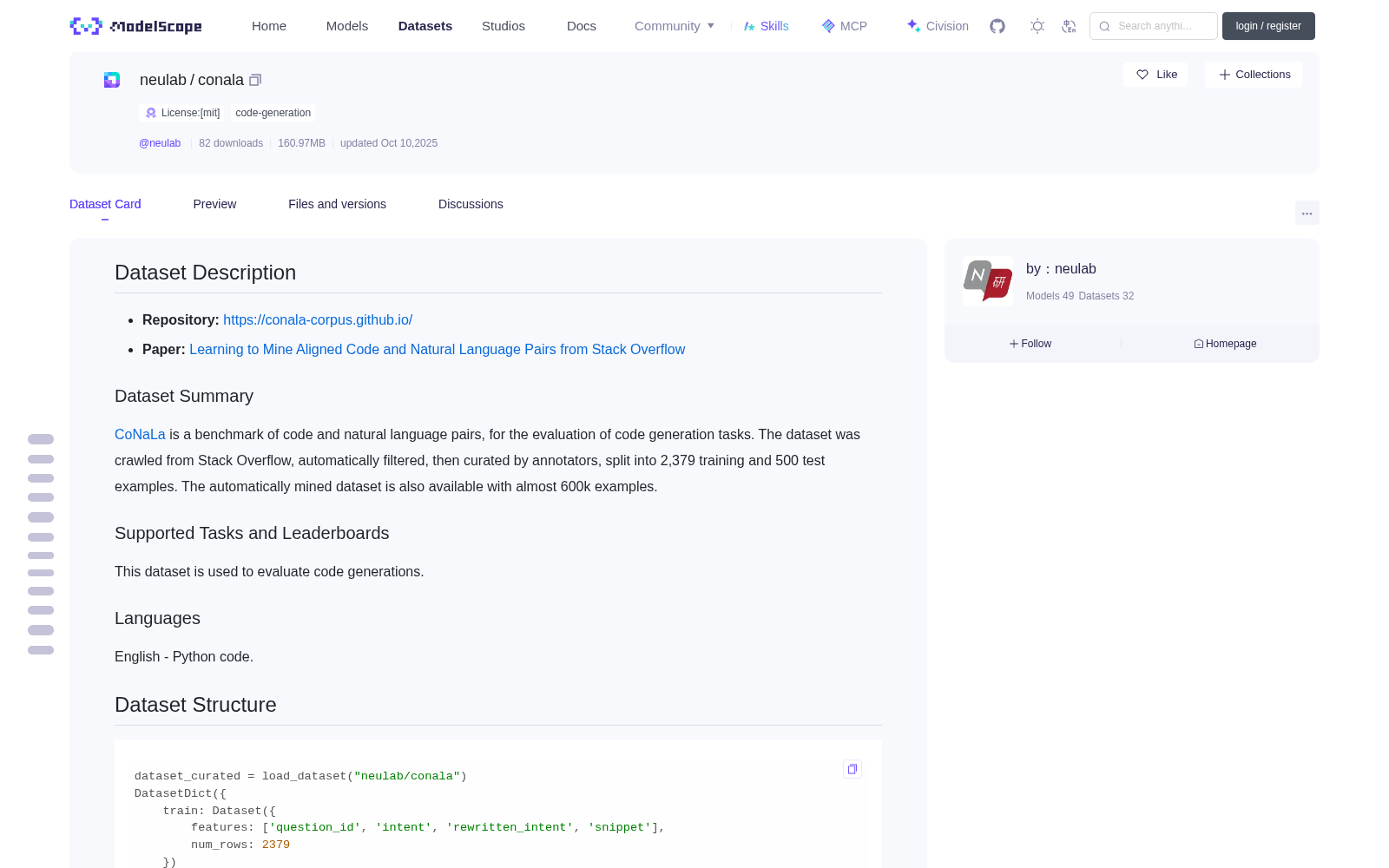This screenshot has height=868, width=1389.
Task: Add to Collections plus icon
Action: 1224,75
